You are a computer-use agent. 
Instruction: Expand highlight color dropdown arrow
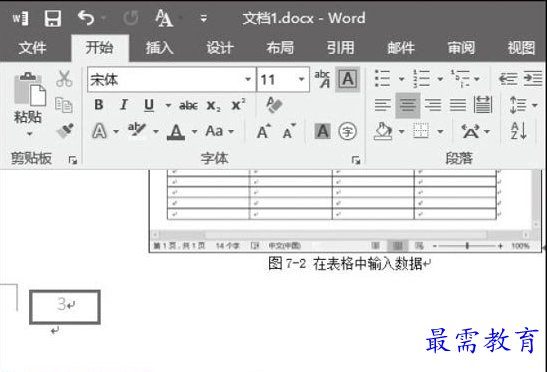coord(156,132)
